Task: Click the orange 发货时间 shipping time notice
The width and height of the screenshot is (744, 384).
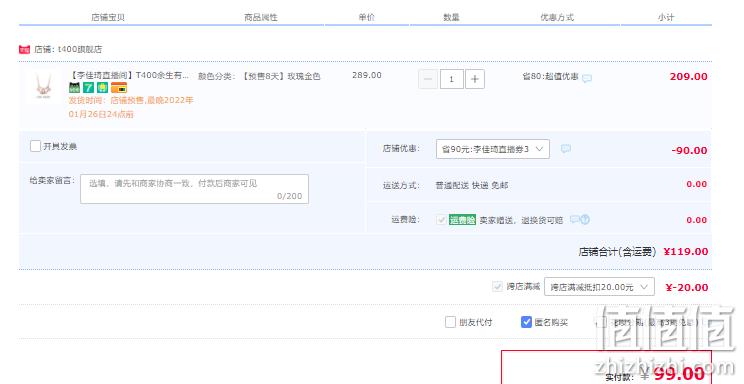Action: pyautogui.click(x=131, y=107)
